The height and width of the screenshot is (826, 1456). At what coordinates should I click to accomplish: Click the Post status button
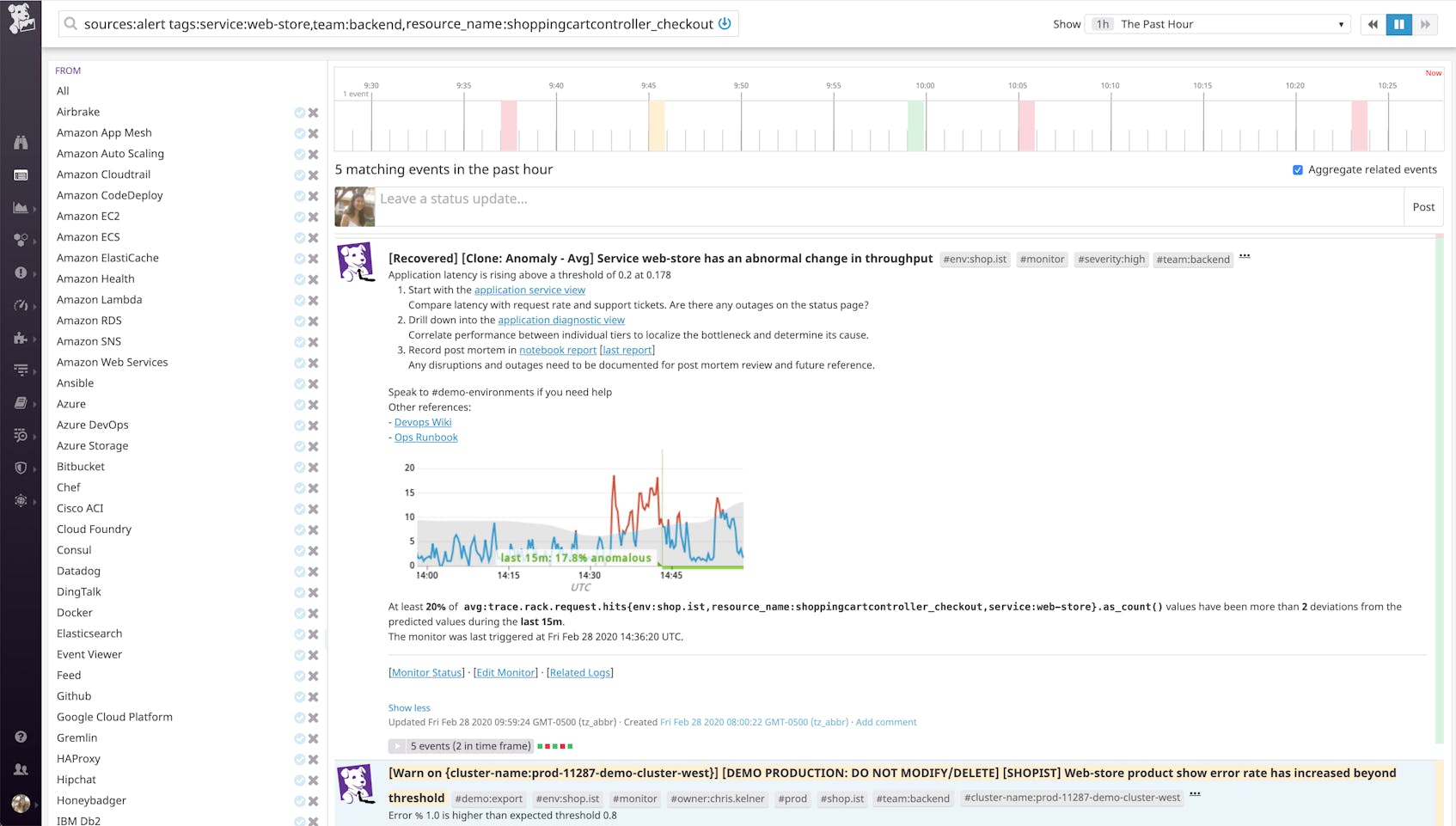point(1423,207)
